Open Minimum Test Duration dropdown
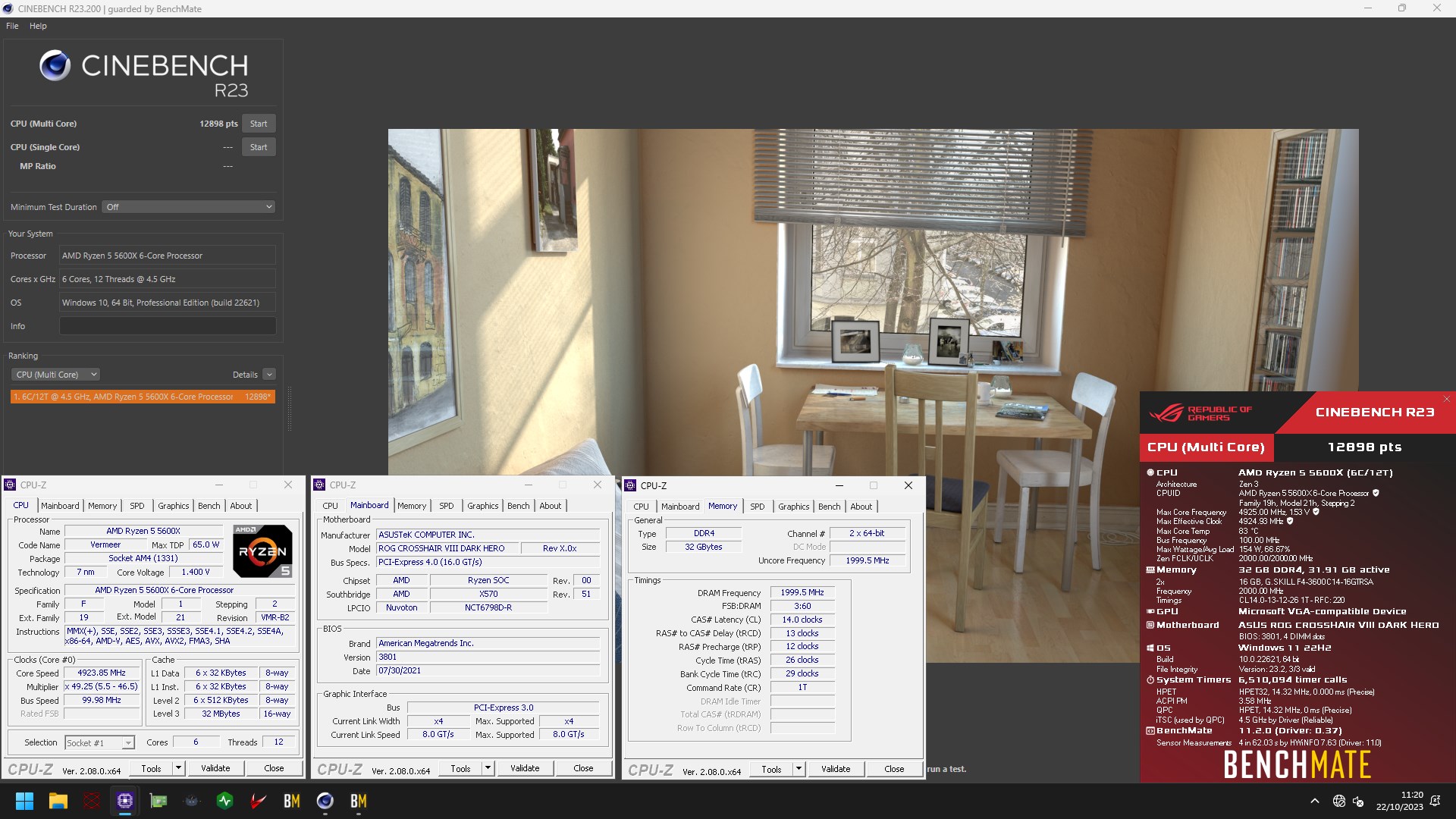Viewport: 1456px width, 819px height. [188, 207]
